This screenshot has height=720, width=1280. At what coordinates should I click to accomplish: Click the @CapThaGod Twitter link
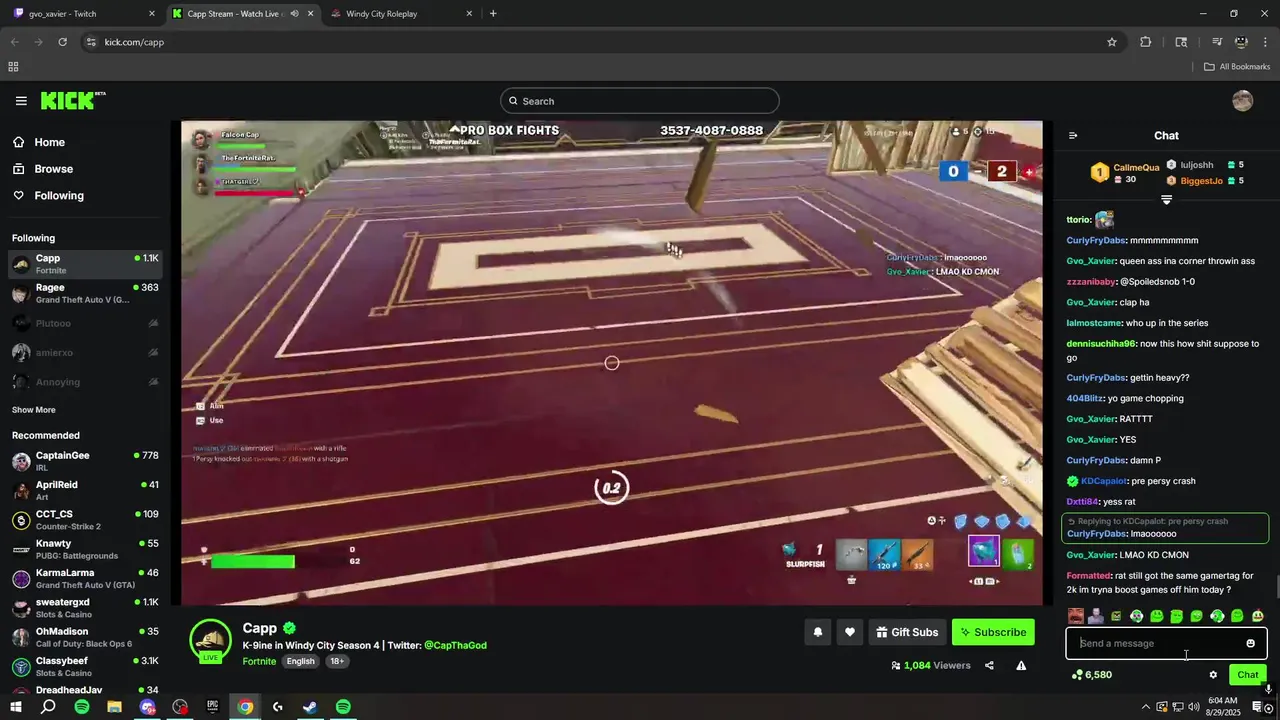[x=455, y=646]
